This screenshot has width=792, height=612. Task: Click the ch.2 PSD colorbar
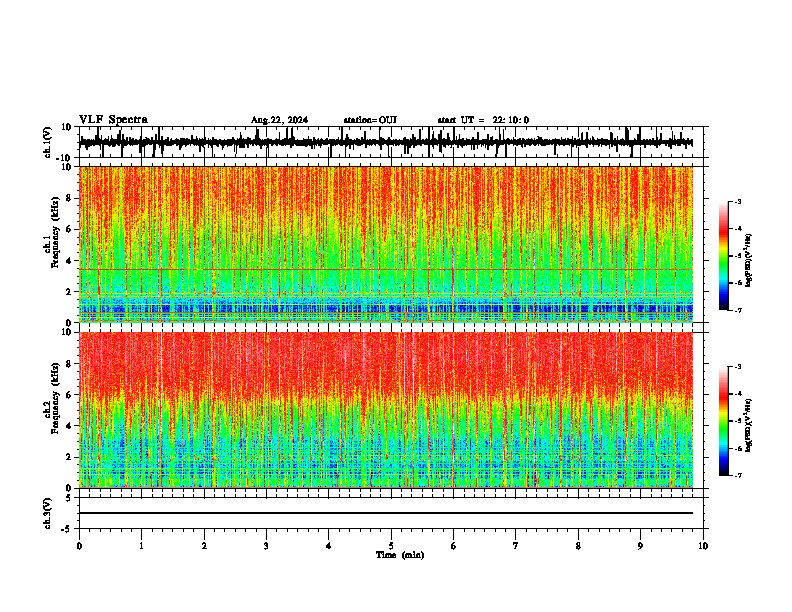point(724,421)
